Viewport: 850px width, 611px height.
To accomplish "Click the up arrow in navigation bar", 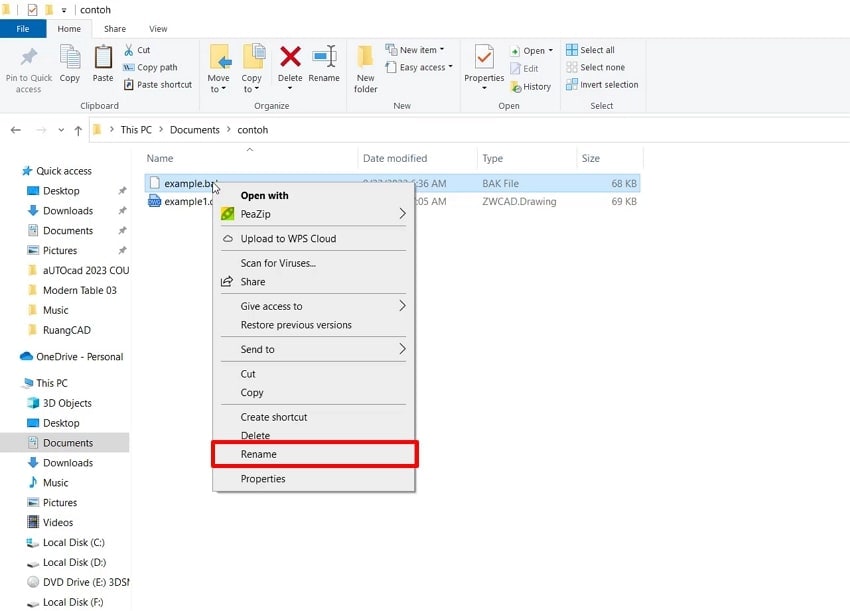I will point(79,129).
